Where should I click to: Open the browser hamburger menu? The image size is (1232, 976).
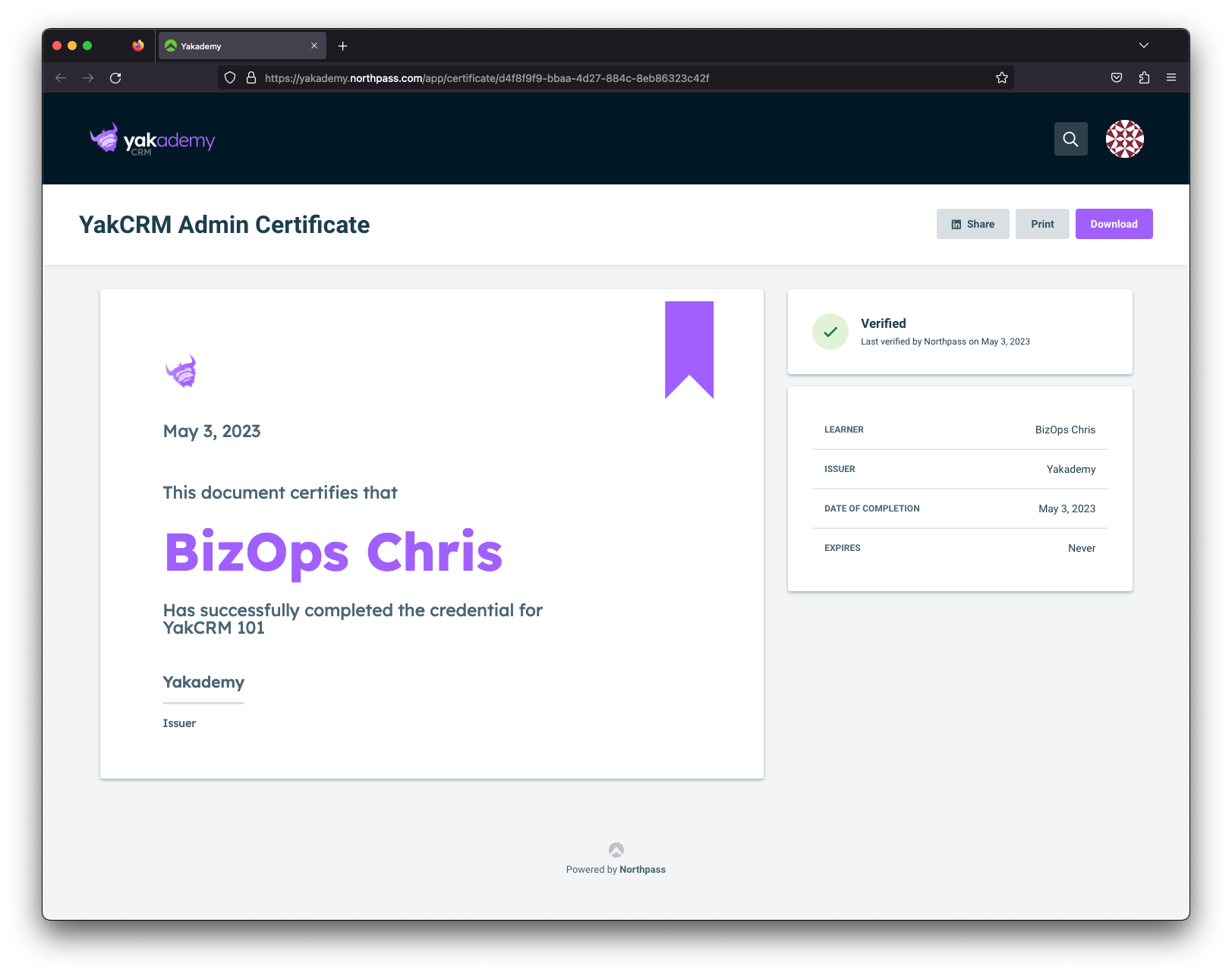point(1171,77)
